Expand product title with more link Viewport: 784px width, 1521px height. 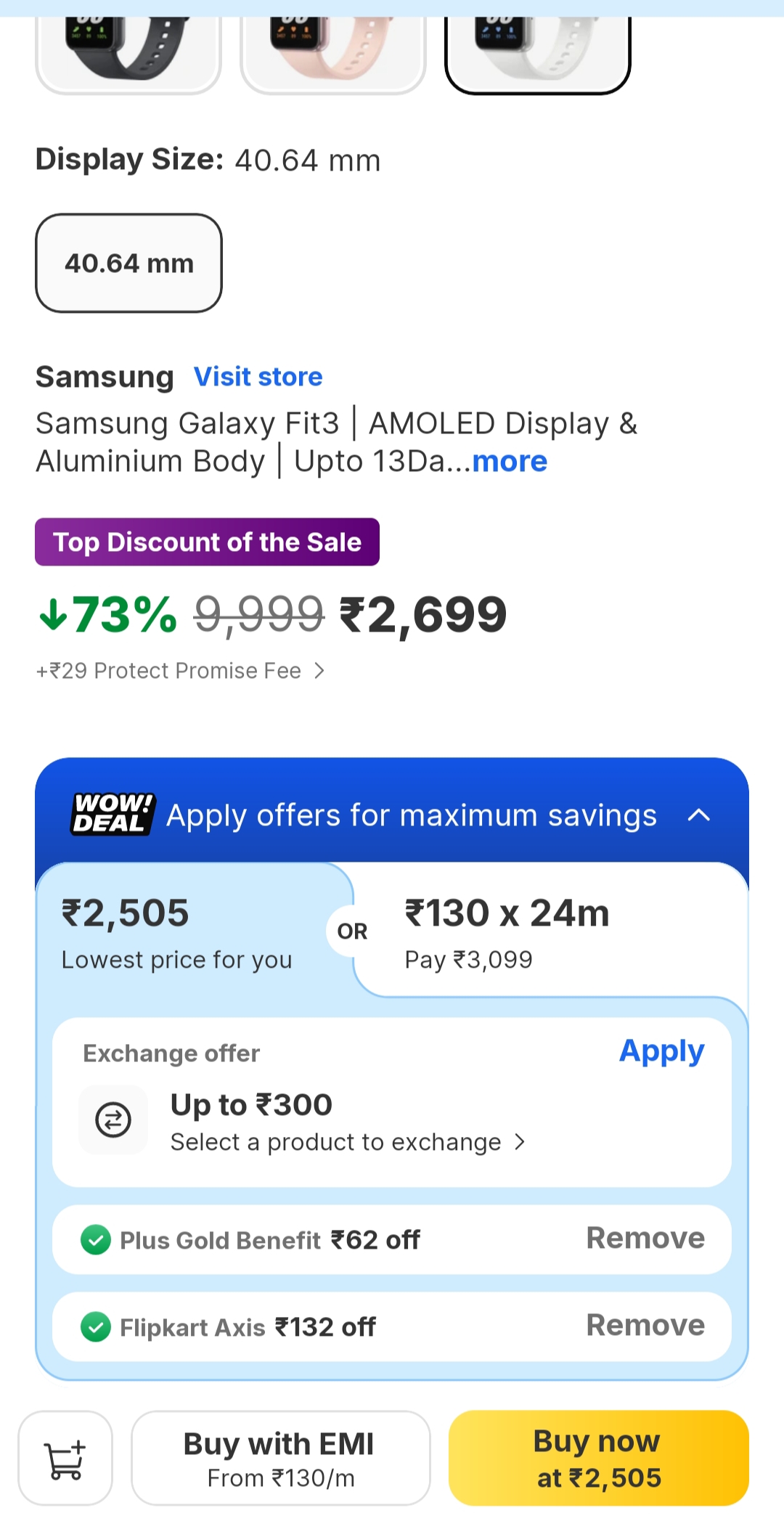point(510,462)
